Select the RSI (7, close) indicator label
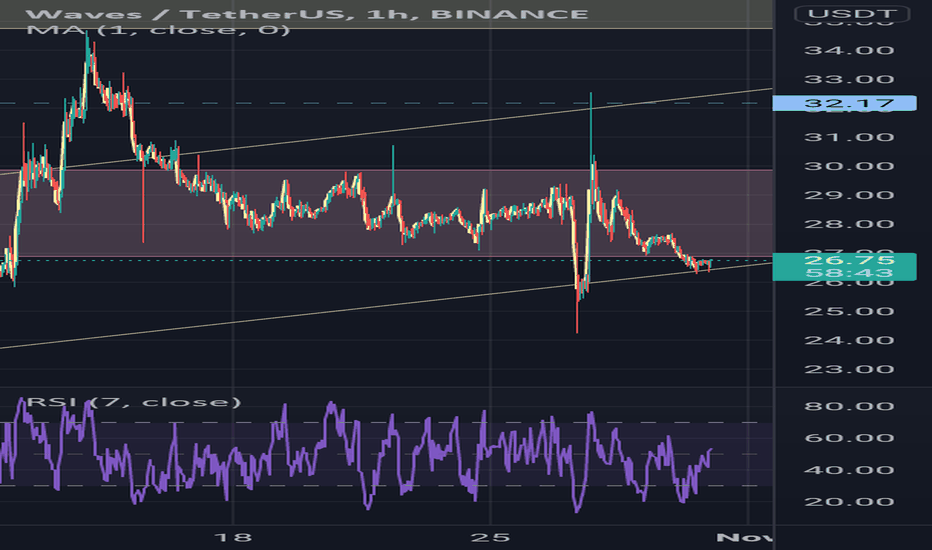 [x=134, y=402]
